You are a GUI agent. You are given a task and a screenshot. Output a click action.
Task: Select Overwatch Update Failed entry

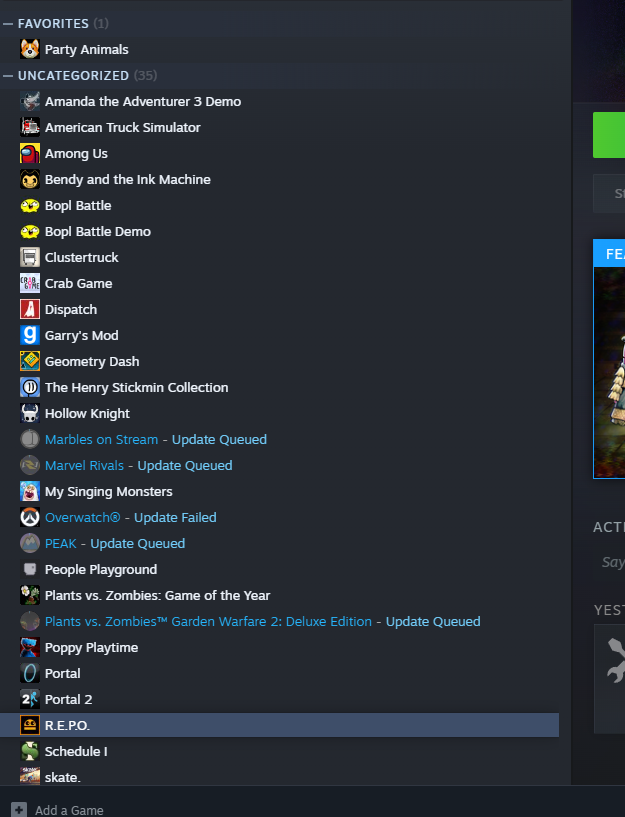[x=131, y=517]
